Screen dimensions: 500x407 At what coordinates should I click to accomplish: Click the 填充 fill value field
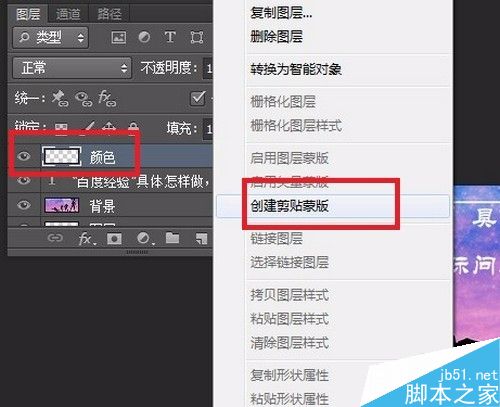[x=209, y=129]
